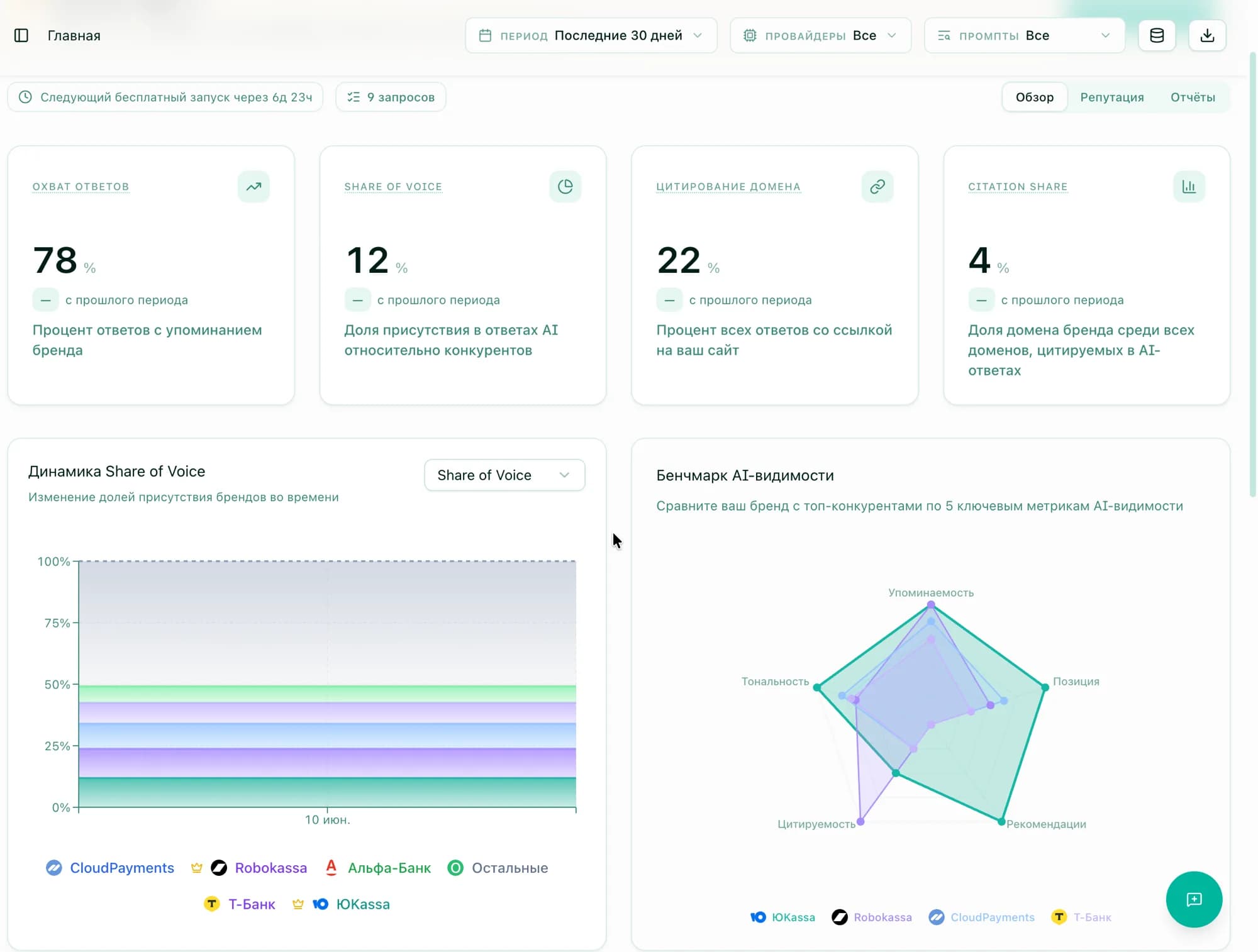This screenshot has height=952, width=1258.
Task: Click the page vertical scrollbar
Action: pyautogui.click(x=1252, y=274)
